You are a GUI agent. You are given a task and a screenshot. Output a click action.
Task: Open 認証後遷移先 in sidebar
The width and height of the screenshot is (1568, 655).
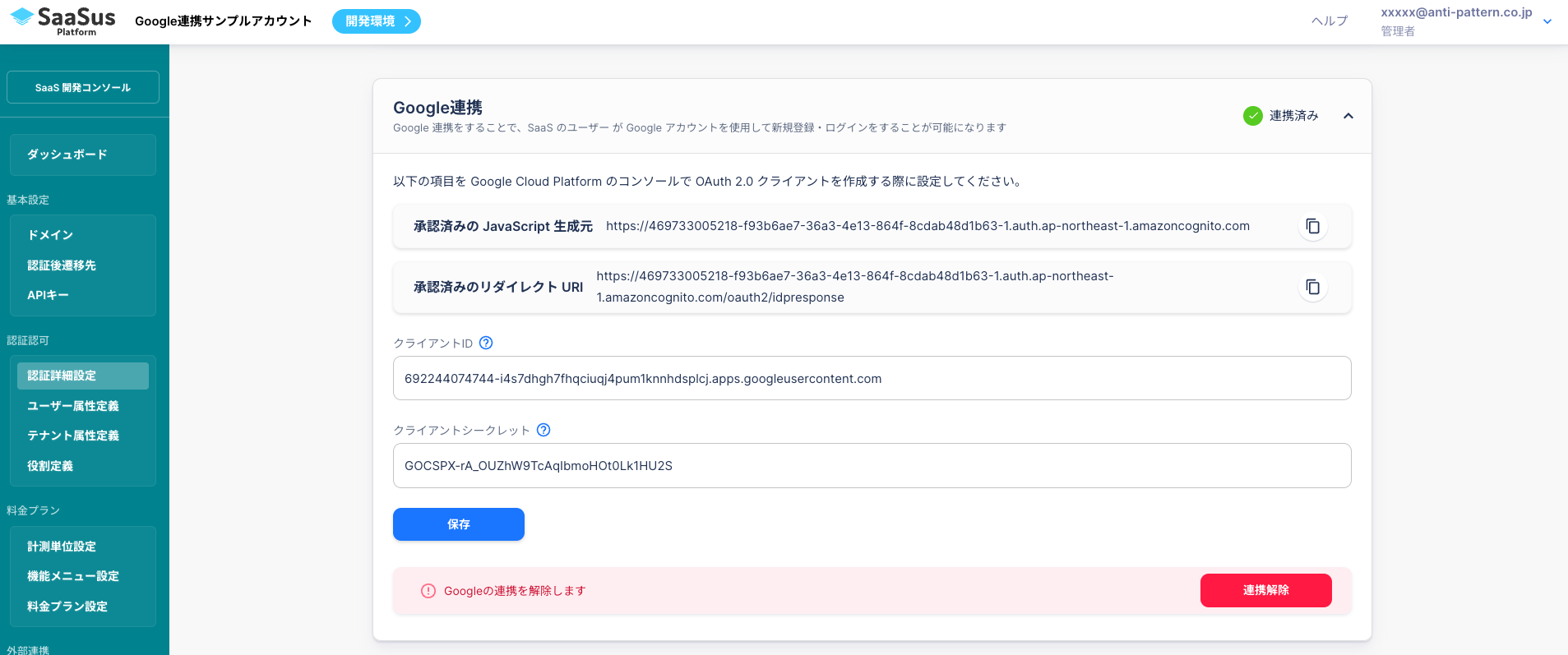(x=62, y=265)
